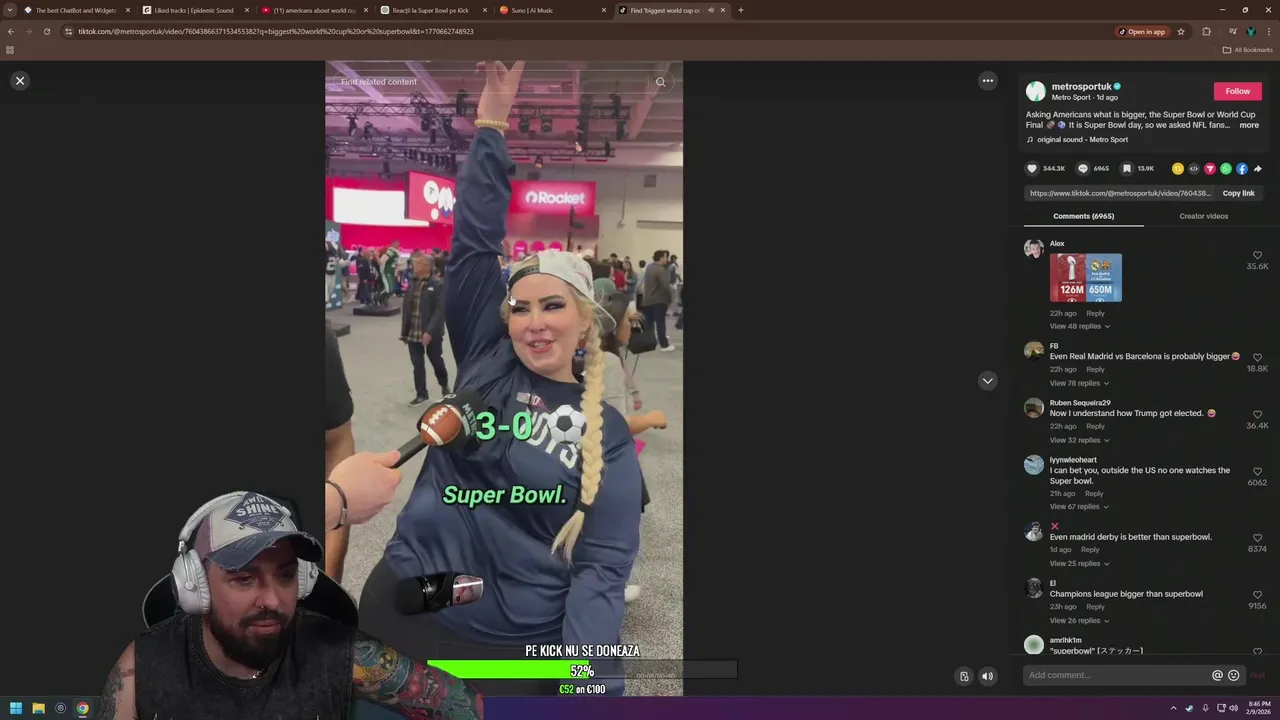Expand 26 replies under Champions league comment
The width and height of the screenshot is (1280, 720).
1079,621
